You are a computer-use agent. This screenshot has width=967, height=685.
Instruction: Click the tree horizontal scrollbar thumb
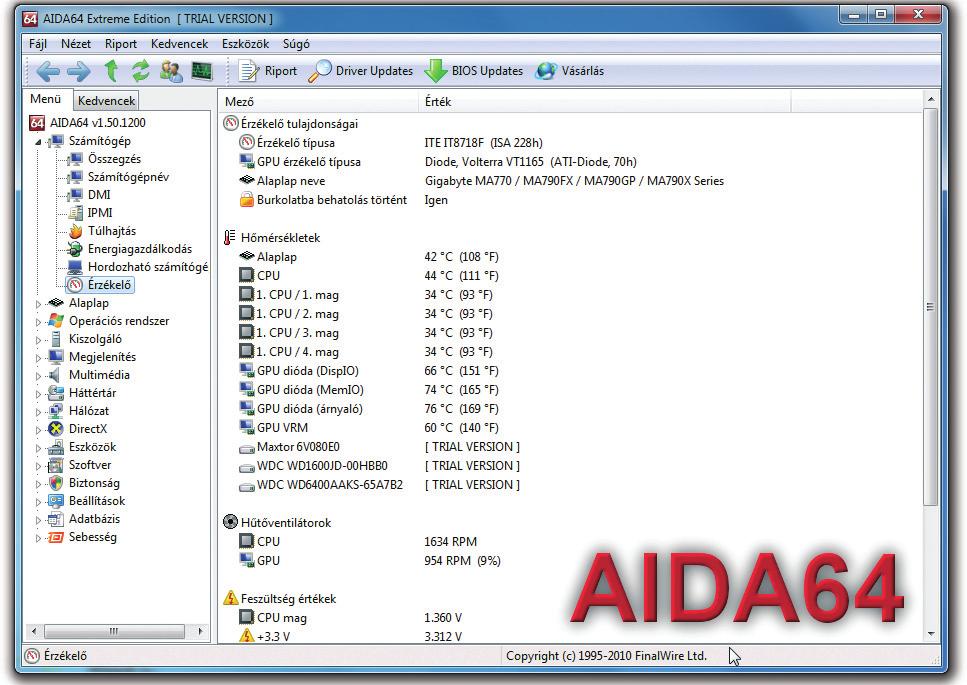click(x=114, y=631)
